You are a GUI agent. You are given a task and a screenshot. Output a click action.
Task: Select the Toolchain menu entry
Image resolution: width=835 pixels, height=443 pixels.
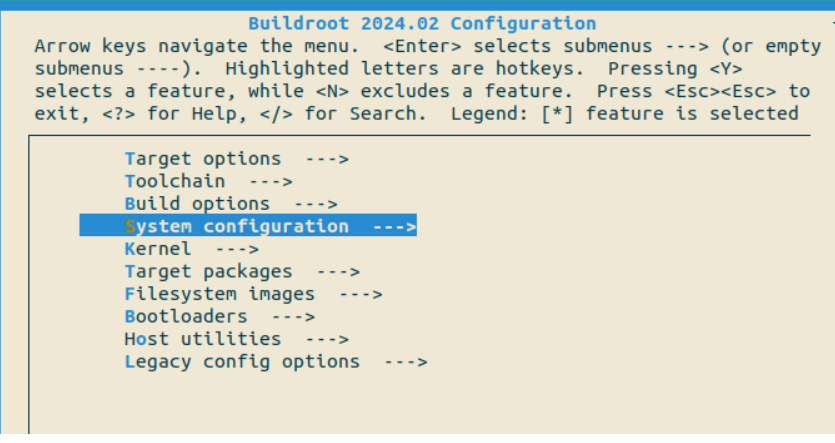pyautogui.click(x=175, y=181)
